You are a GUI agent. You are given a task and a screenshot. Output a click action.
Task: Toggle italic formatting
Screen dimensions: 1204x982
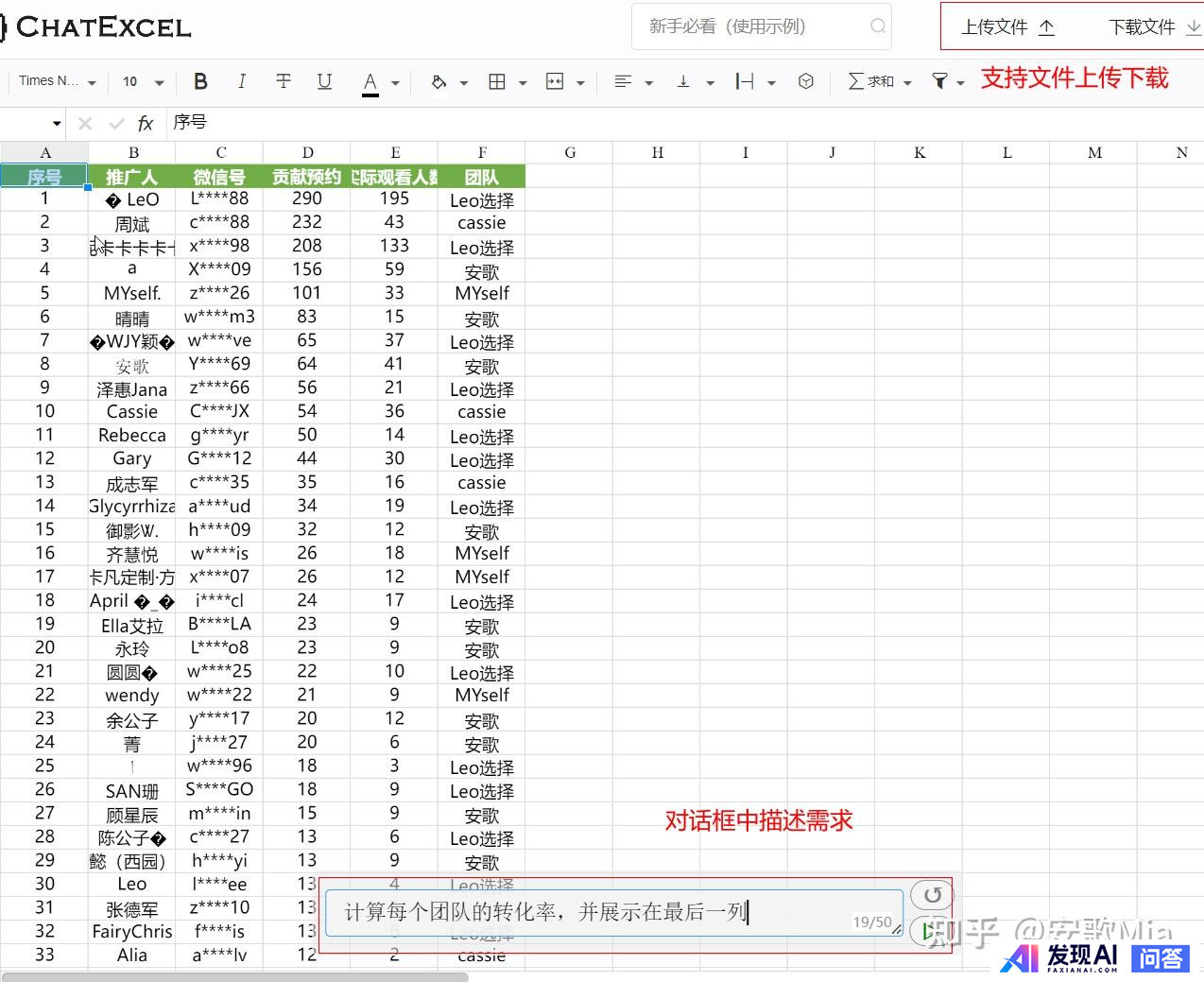pyautogui.click(x=242, y=82)
